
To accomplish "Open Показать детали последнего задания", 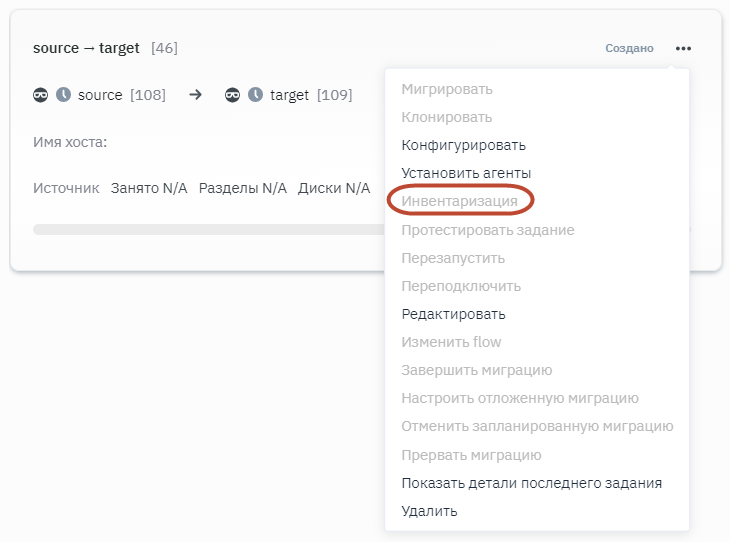I will point(531,483).
